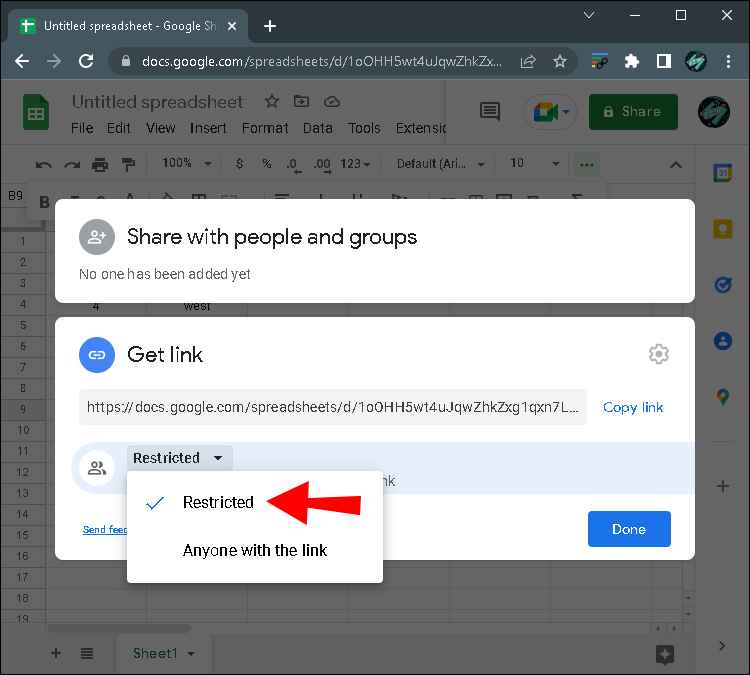The image size is (750, 675).
Task: Open the Format menu
Action: click(265, 128)
